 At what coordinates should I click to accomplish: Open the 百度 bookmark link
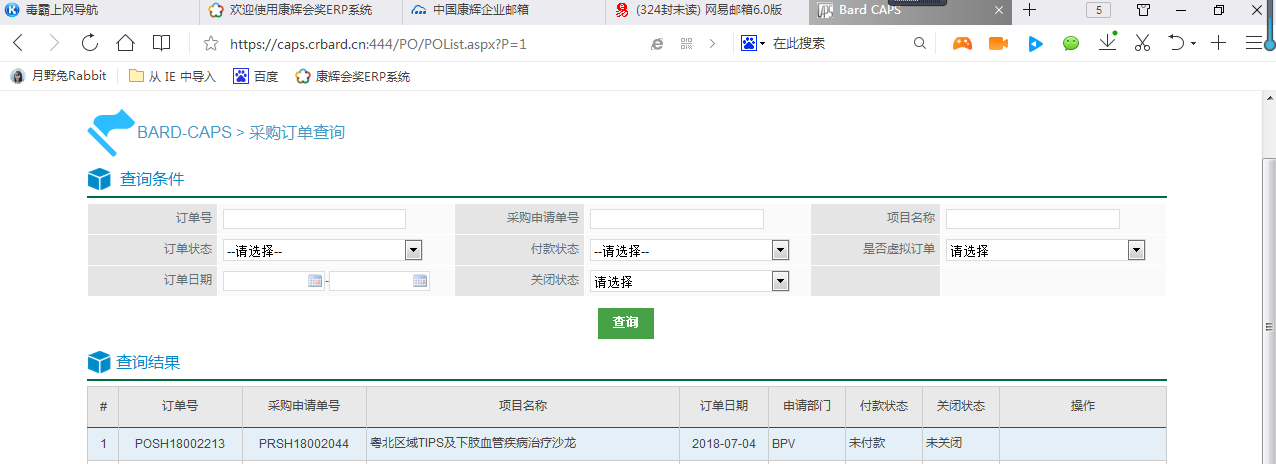256,76
